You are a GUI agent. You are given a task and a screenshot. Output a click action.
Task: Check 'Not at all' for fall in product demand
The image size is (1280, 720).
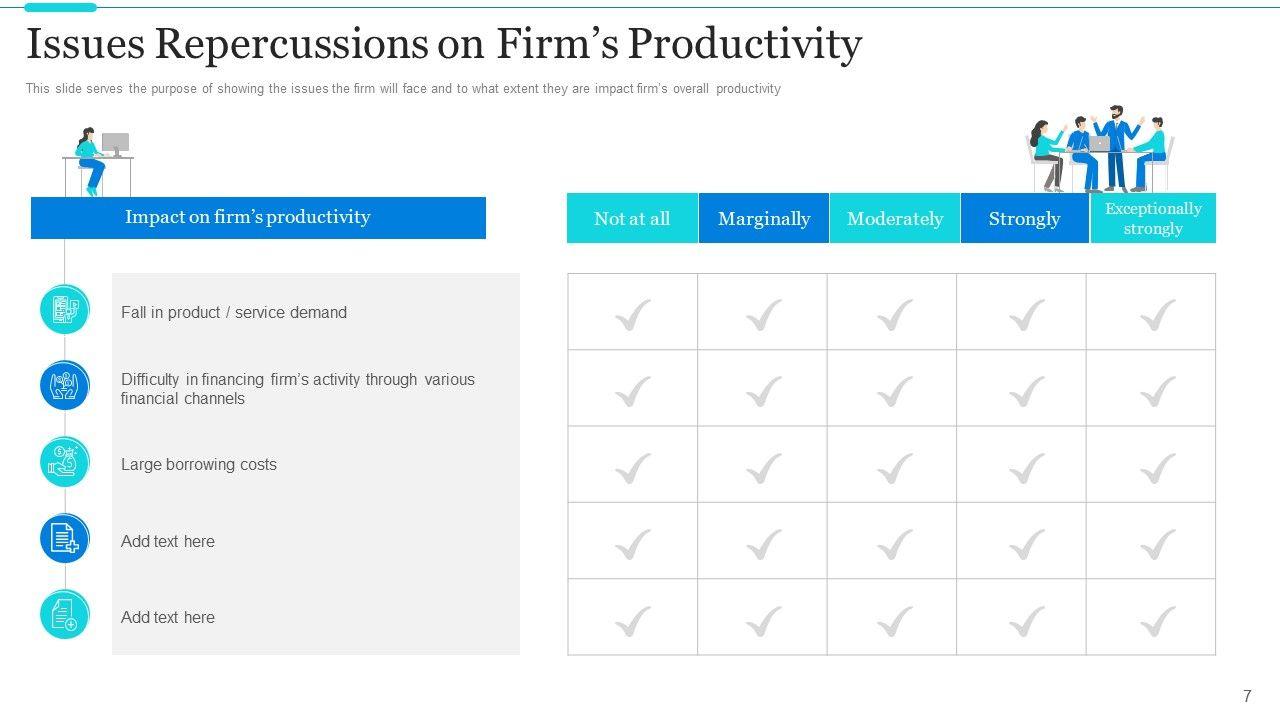632,314
